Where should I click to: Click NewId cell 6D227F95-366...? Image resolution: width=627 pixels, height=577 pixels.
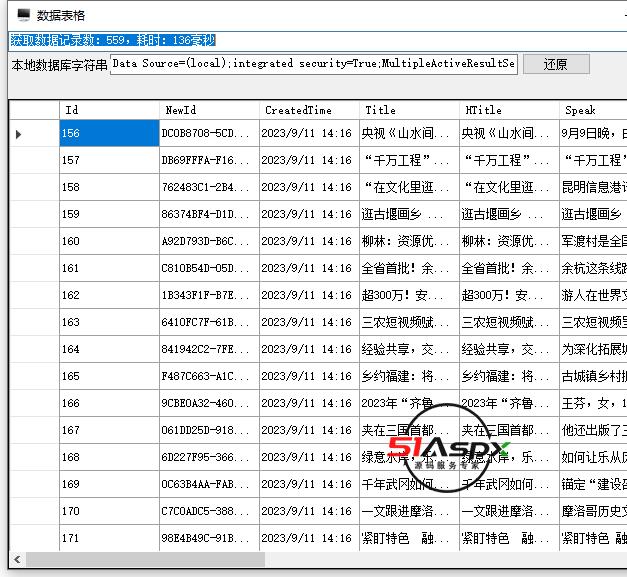pyautogui.click(x=209, y=457)
